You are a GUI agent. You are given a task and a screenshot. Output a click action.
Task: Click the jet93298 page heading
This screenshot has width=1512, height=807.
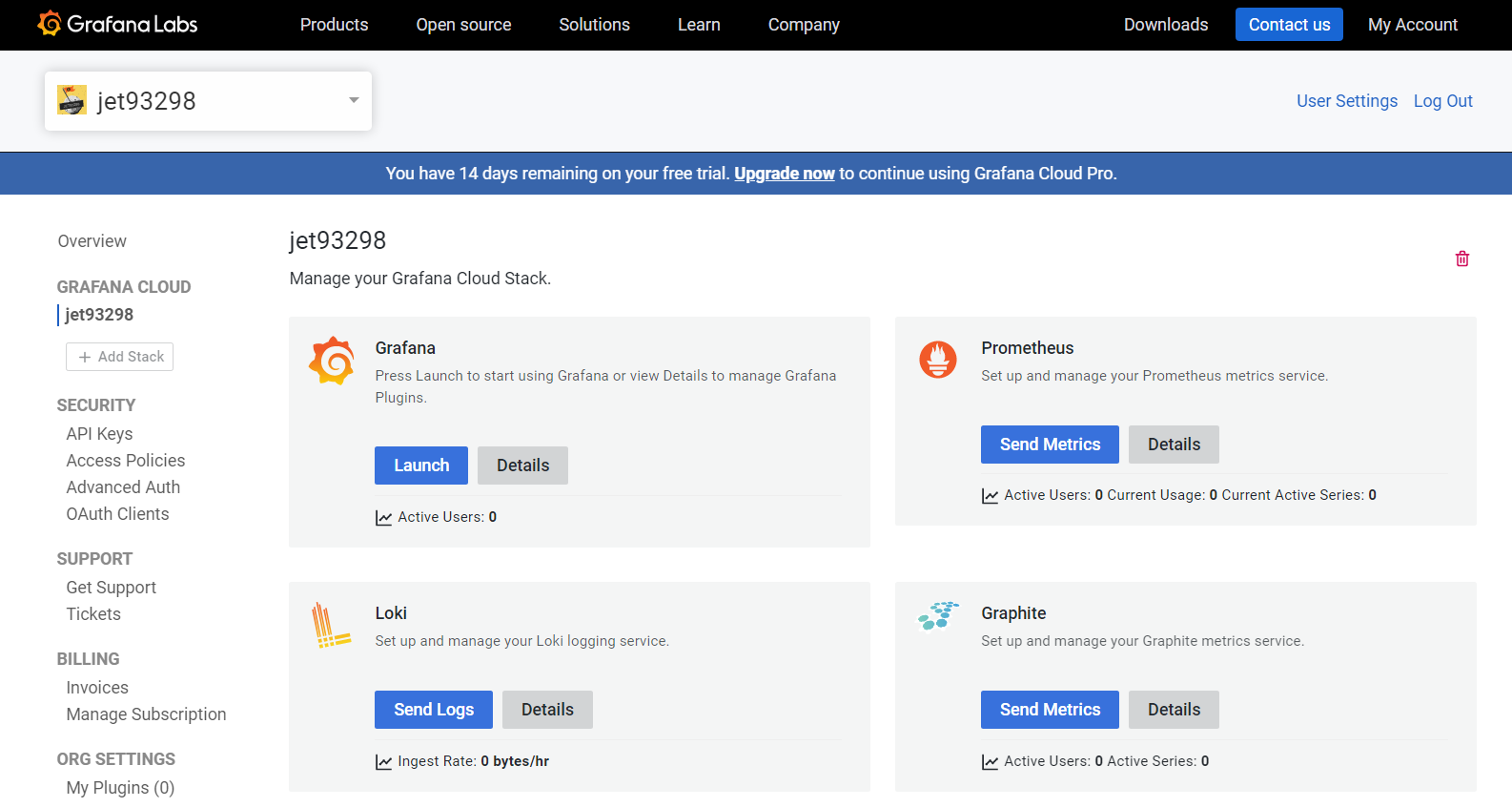click(x=337, y=240)
